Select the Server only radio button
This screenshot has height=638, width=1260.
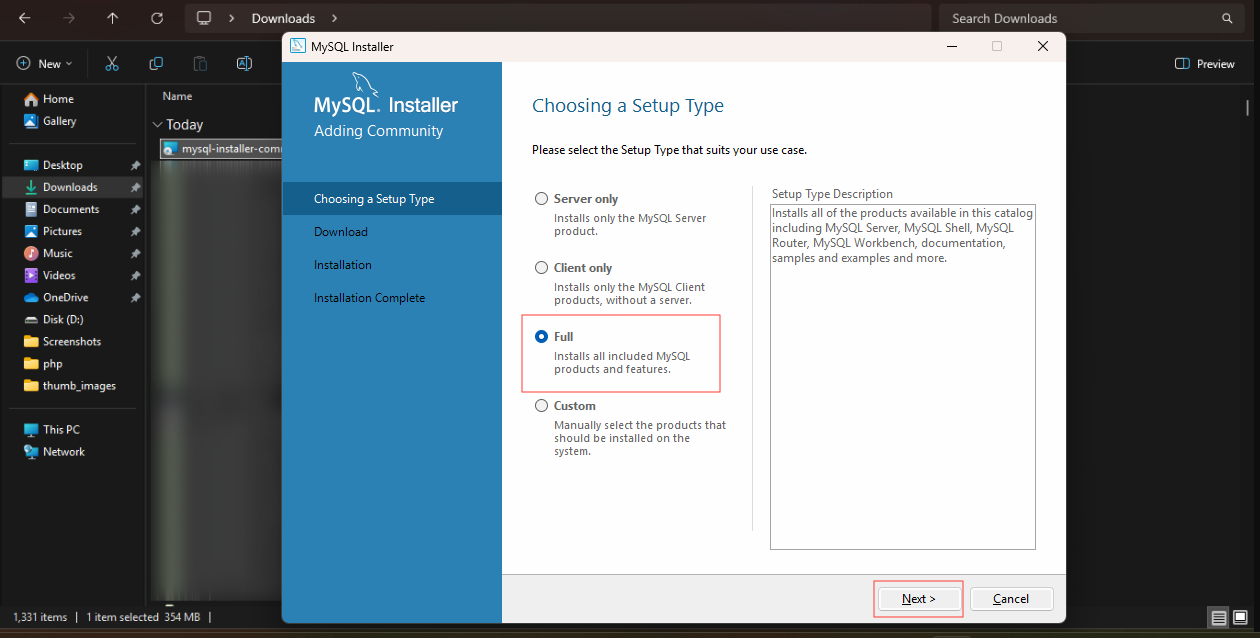542,199
